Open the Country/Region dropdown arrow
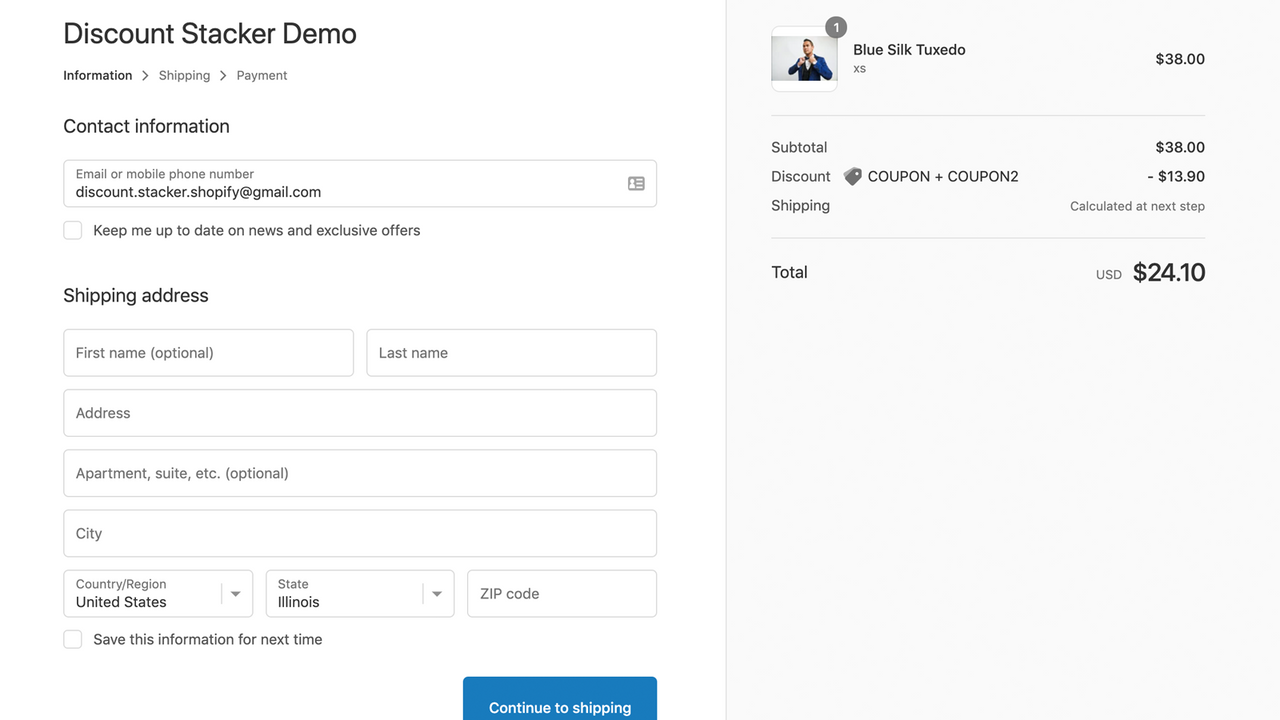The height and width of the screenshot is (720, 1280). point(237,593)
